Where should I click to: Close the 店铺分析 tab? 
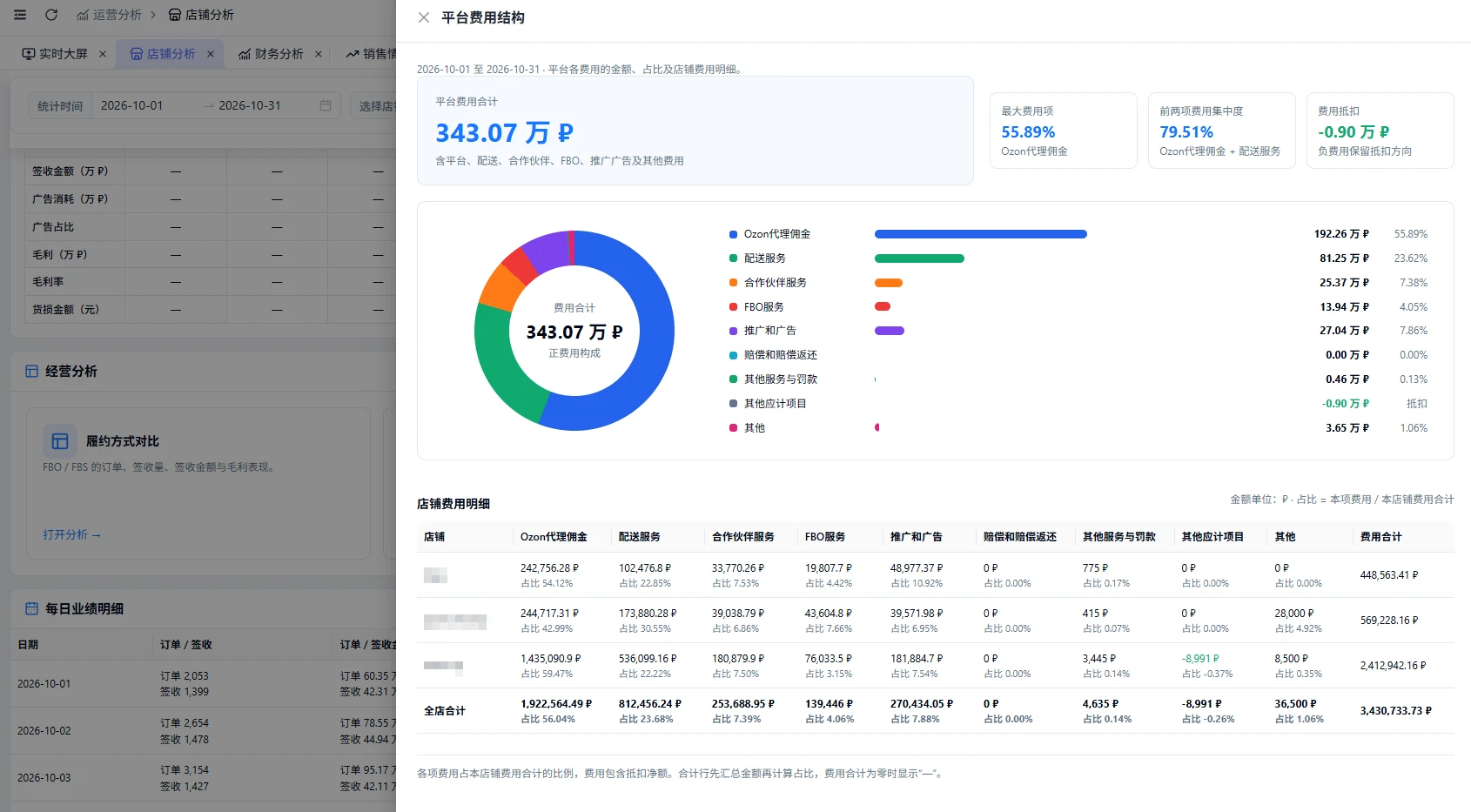click(x=211, y=54)
